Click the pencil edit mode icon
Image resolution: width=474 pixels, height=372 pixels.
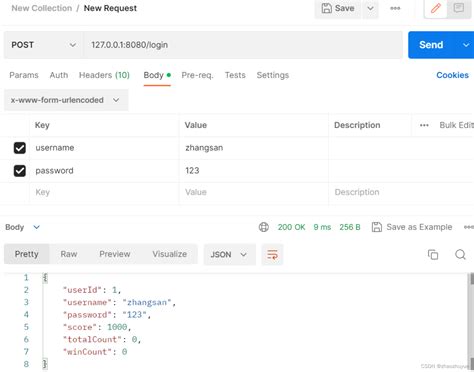[x=436, y=8]
